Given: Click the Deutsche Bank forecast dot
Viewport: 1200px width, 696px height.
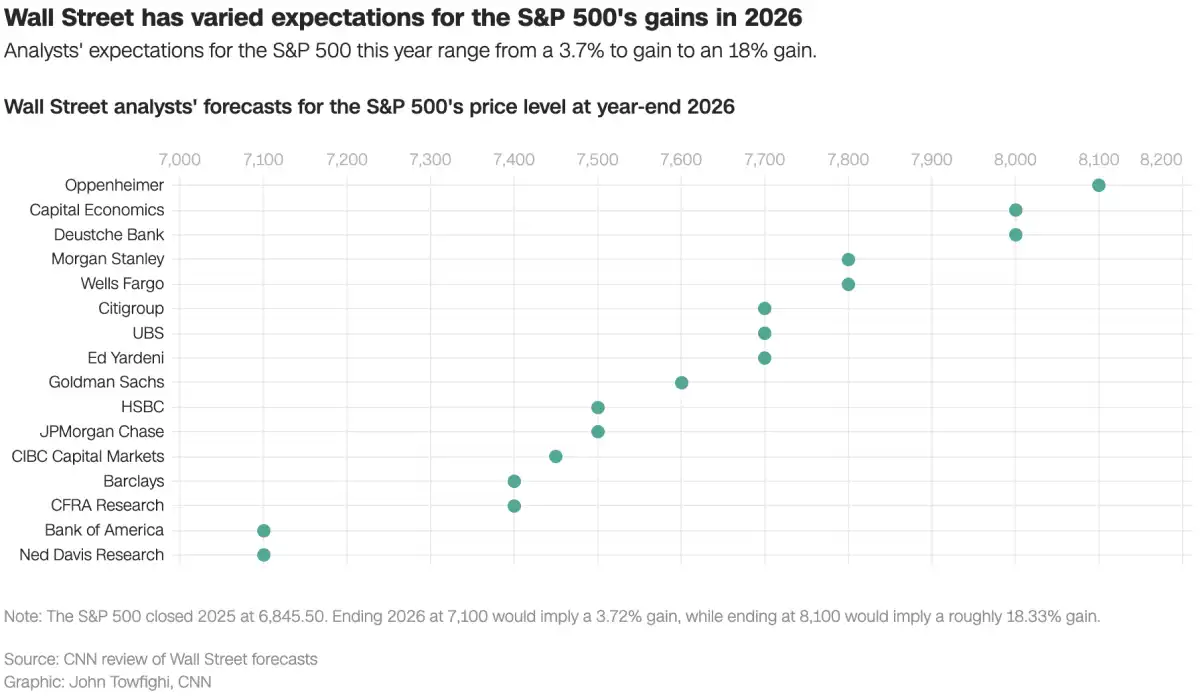Looking at the screenshot, I should (x=1015, y=235).
